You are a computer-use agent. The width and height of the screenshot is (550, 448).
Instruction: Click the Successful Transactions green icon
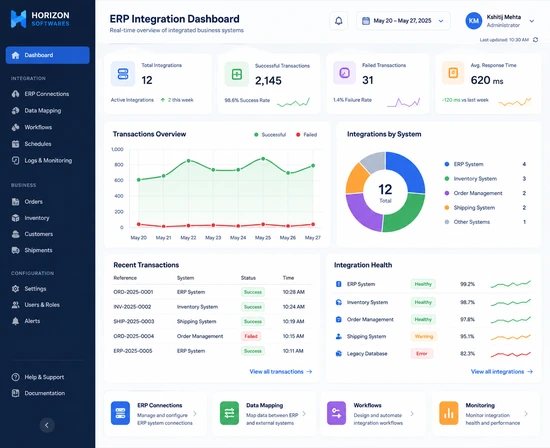237,74
